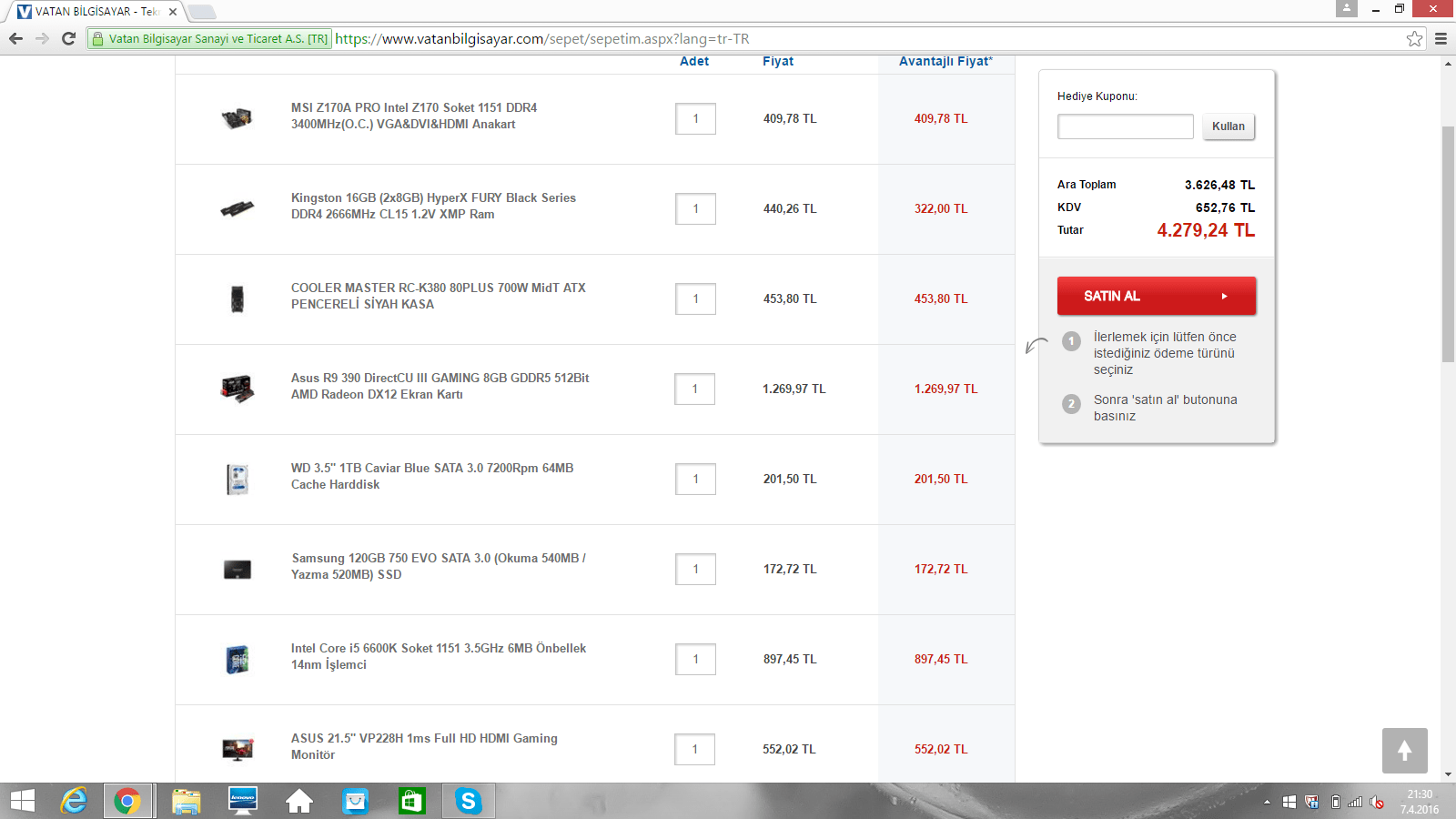Jump to top with the up-arrow button
The width and height of the screenshot is (1456, 819).
[x=1405, y=751]
